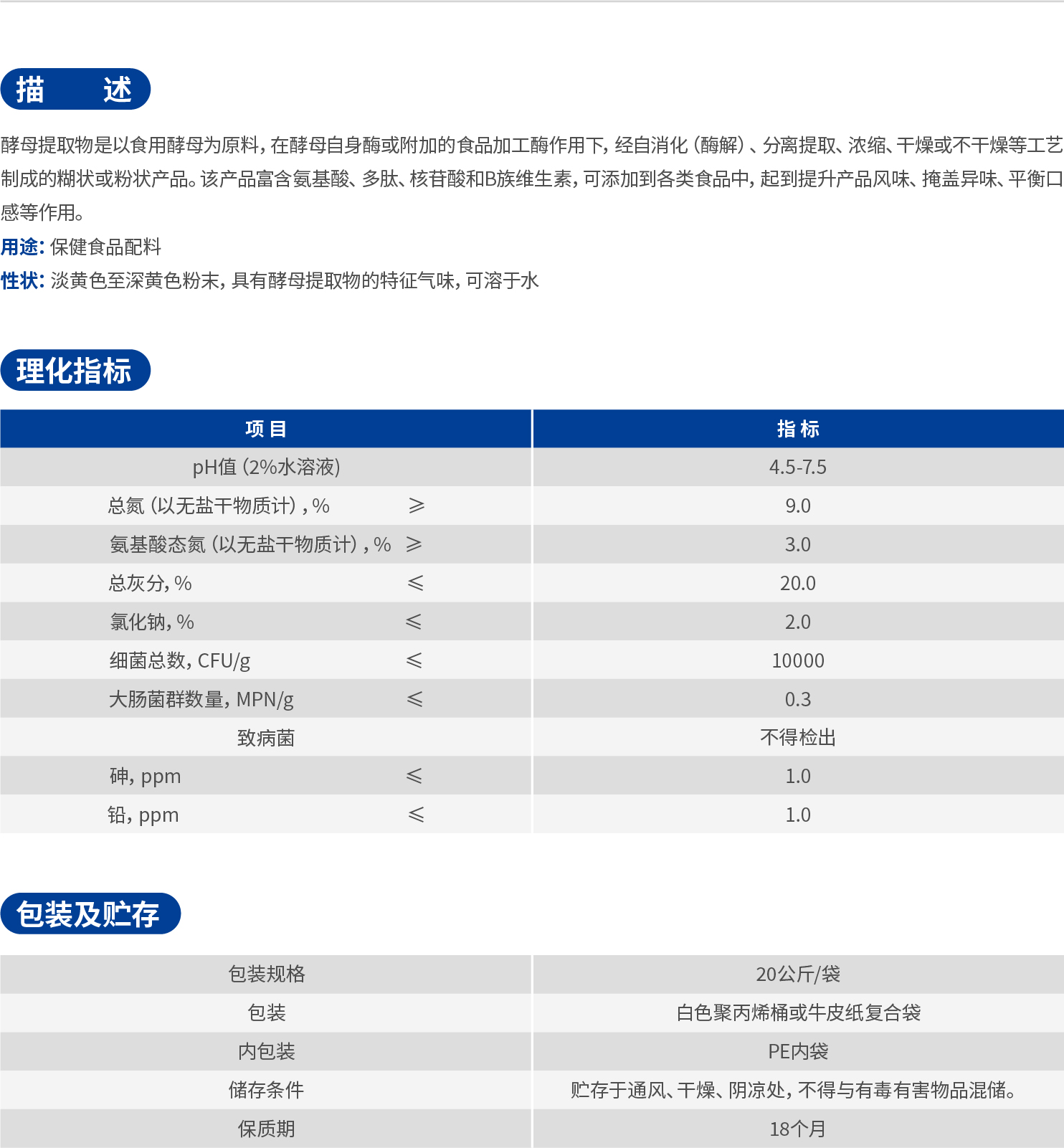Click the 3.0 value cell

point(798,545)
